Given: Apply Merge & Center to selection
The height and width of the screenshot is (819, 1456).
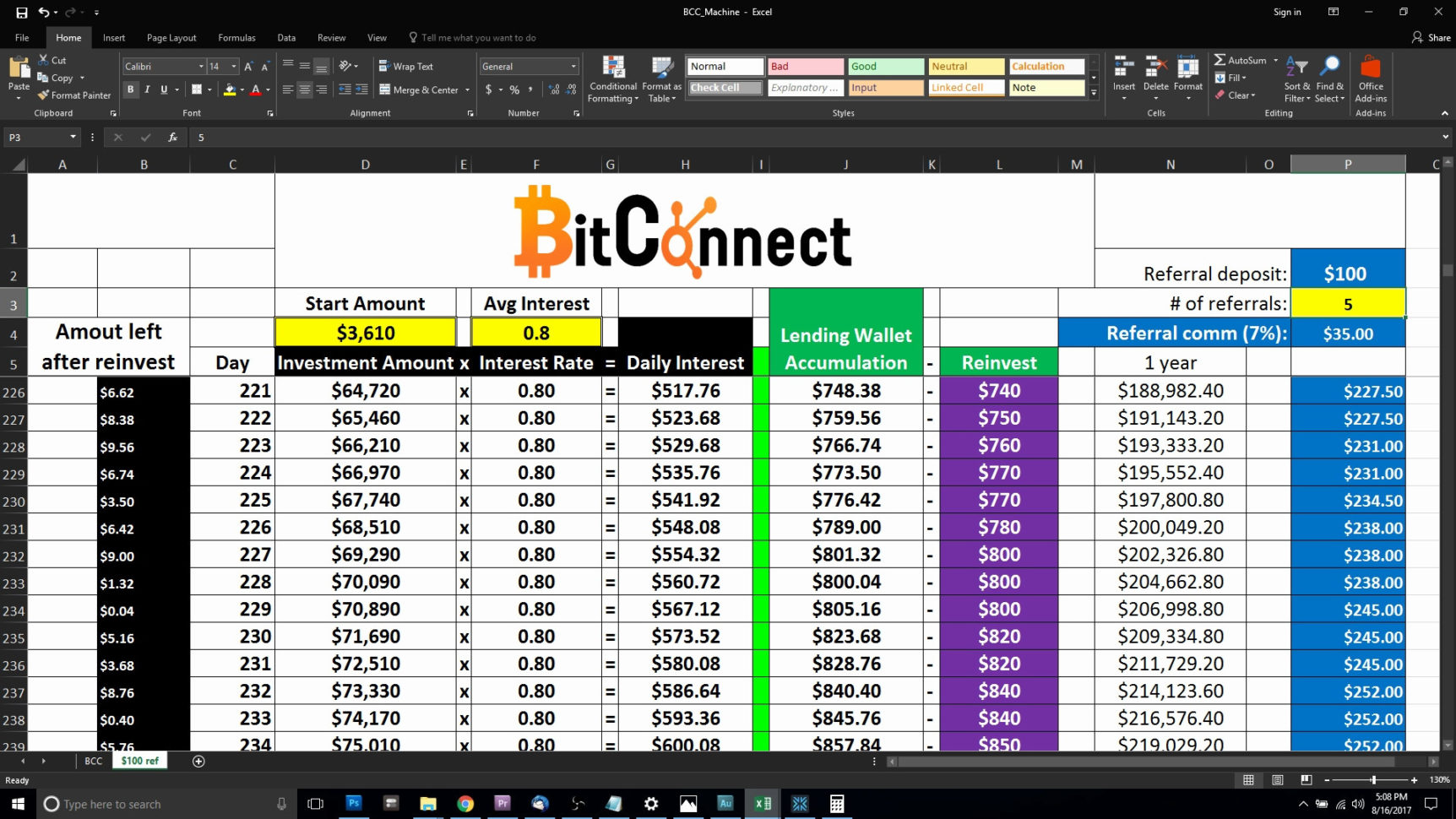Looking at the screenshot, I should [420, 89].
